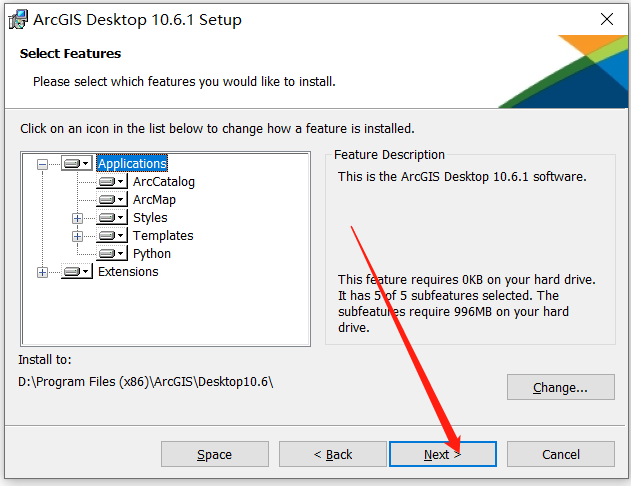Open the ArcMap feature install dropdown icon
631x486 pixels.
pos(112,200)
